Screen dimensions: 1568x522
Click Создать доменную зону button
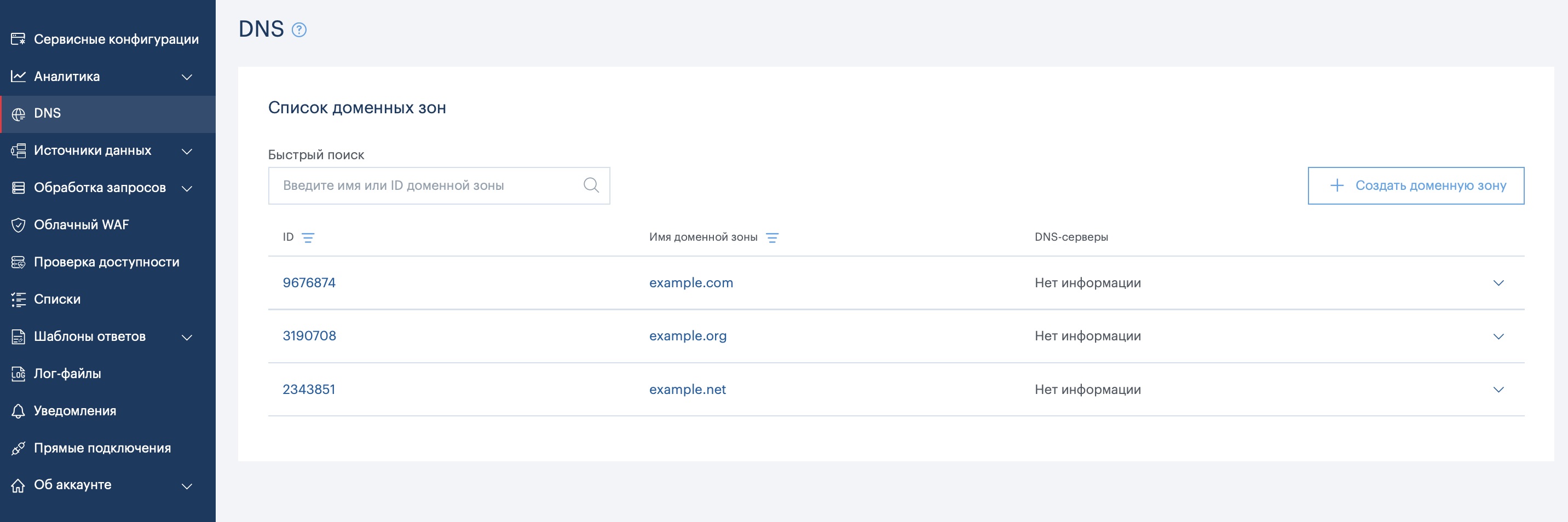click(1415, 185)
